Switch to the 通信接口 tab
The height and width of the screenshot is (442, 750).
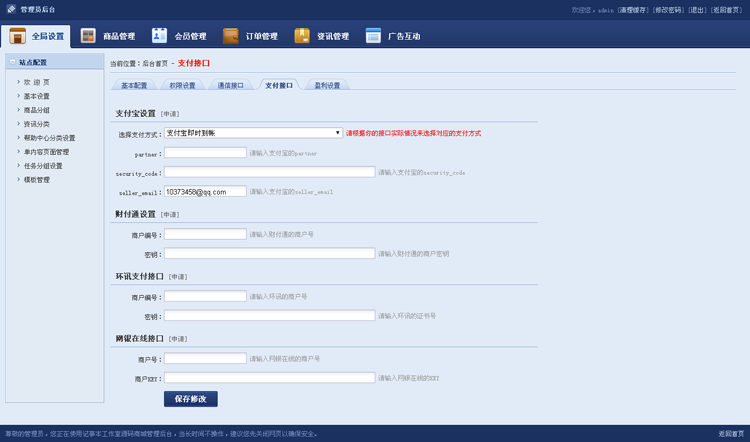pos(231,85)
